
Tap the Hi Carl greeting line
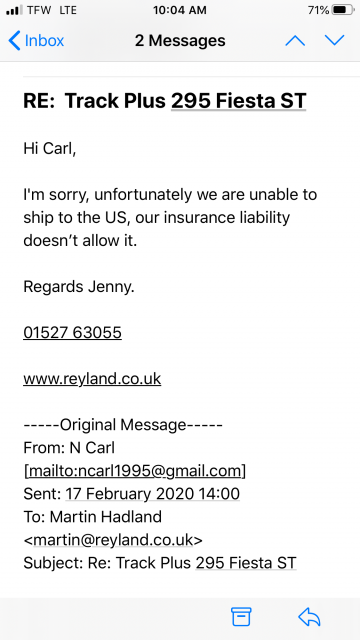coord(50,149)
